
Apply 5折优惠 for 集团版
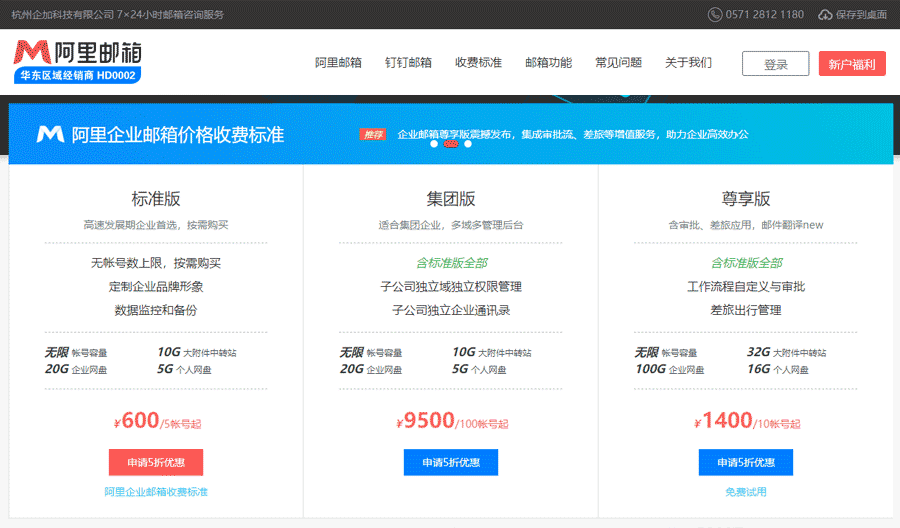coord(451,462)
